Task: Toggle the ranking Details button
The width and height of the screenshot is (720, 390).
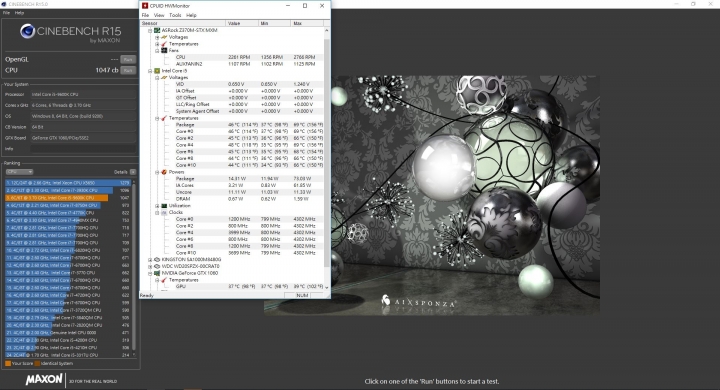Action: point(133,172)
